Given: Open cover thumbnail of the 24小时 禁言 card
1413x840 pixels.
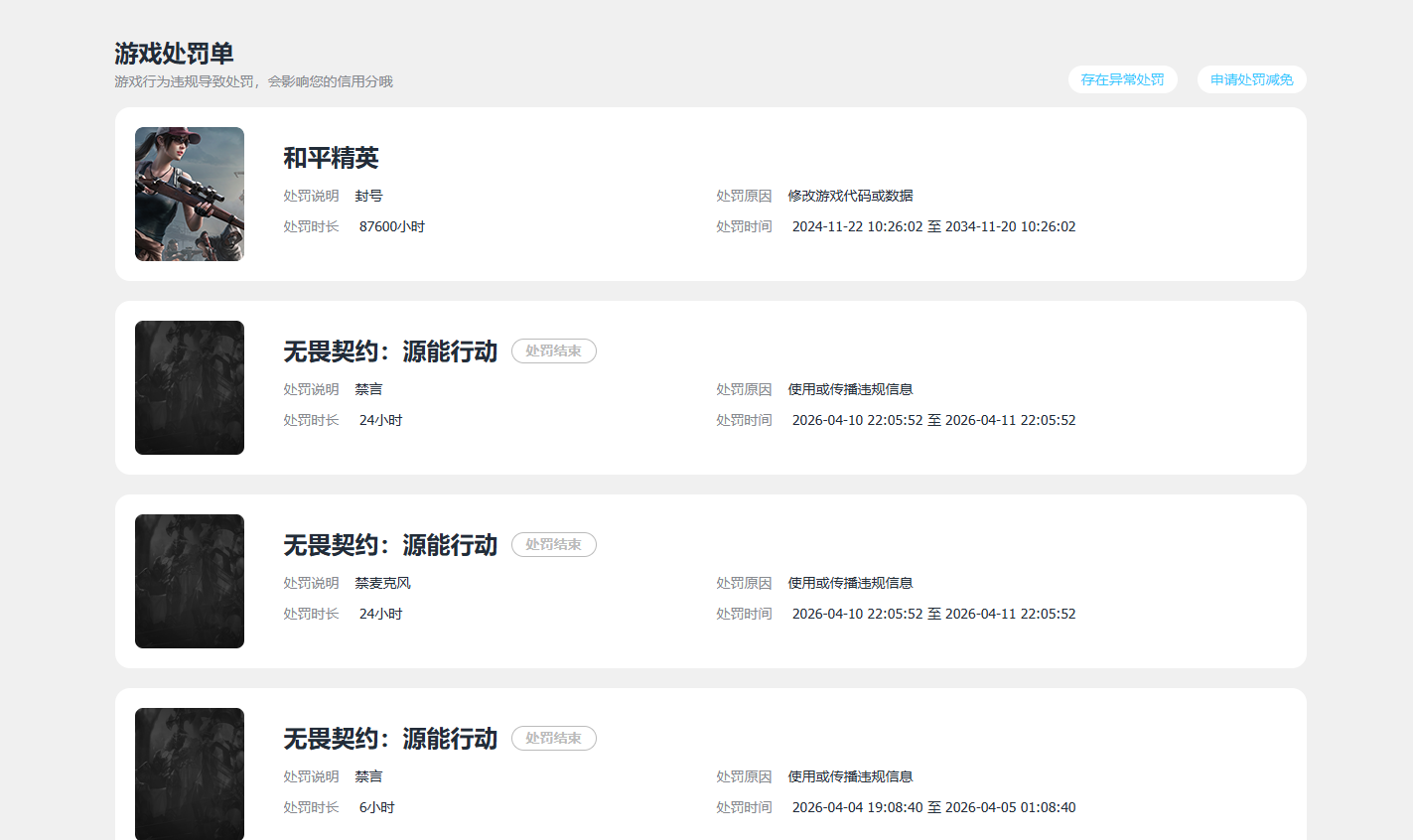Looking at the screenshot, I should pos(190,387).
